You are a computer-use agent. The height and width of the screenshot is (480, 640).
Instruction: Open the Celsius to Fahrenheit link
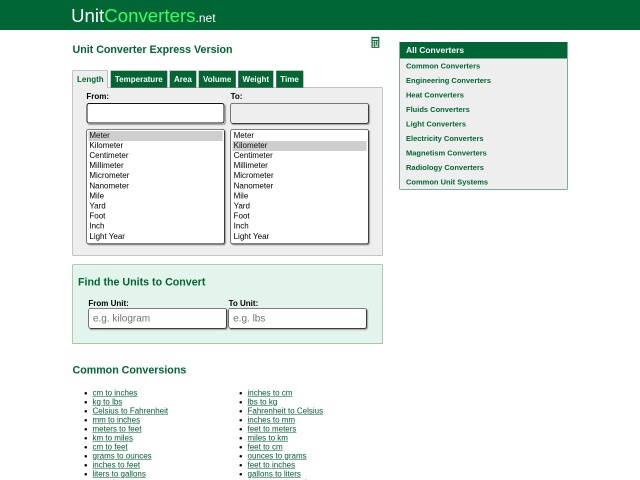(130, 411)
